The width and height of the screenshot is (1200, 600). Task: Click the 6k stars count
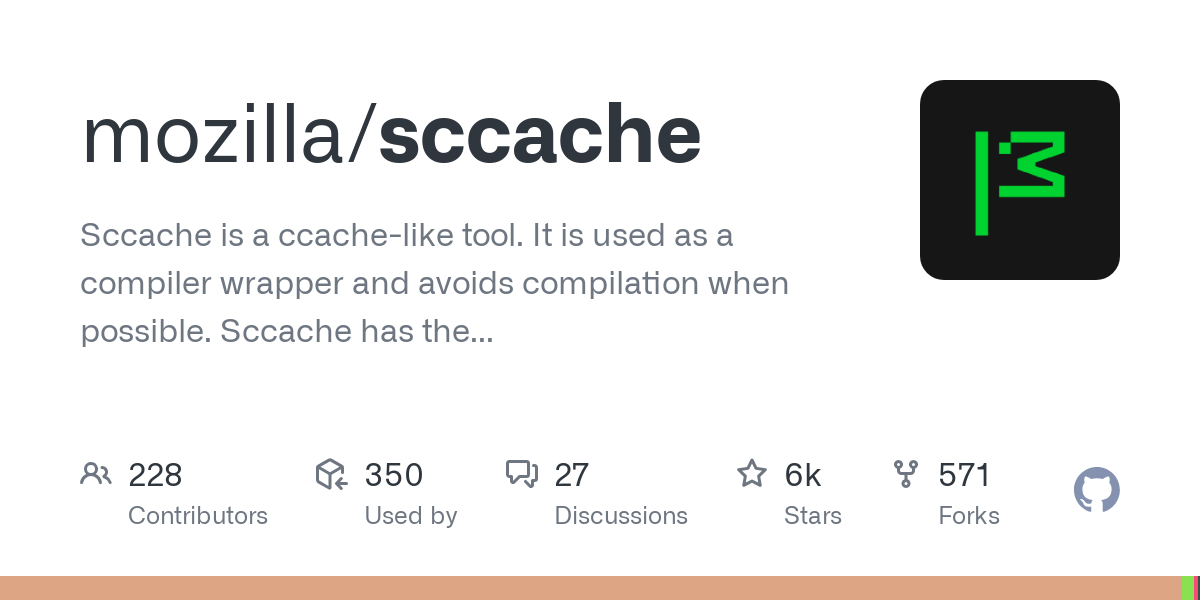(803, 475)
